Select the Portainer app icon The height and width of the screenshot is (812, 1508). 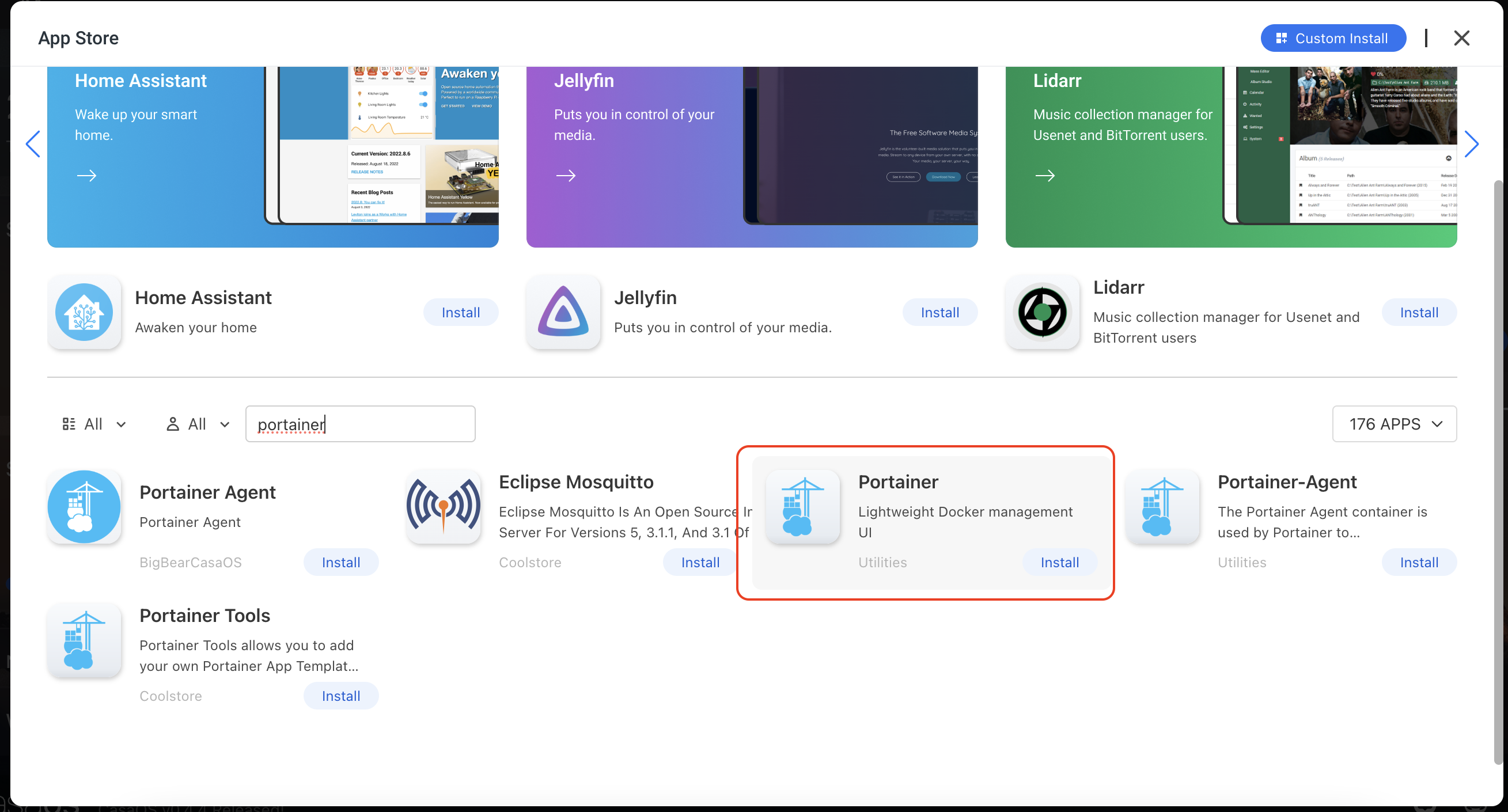pyautogui.click(x=803, y=506)
